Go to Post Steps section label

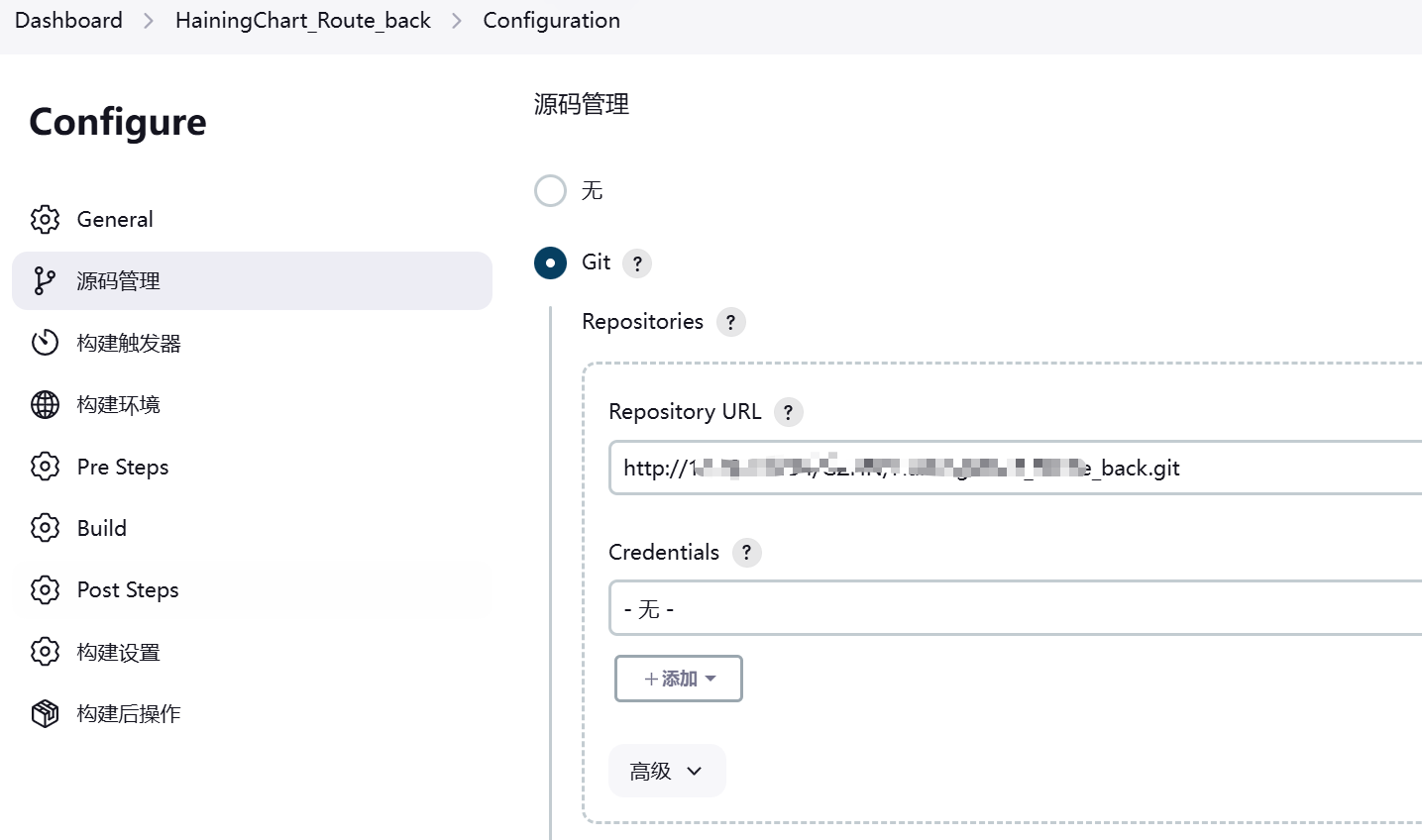pos(128,589)
